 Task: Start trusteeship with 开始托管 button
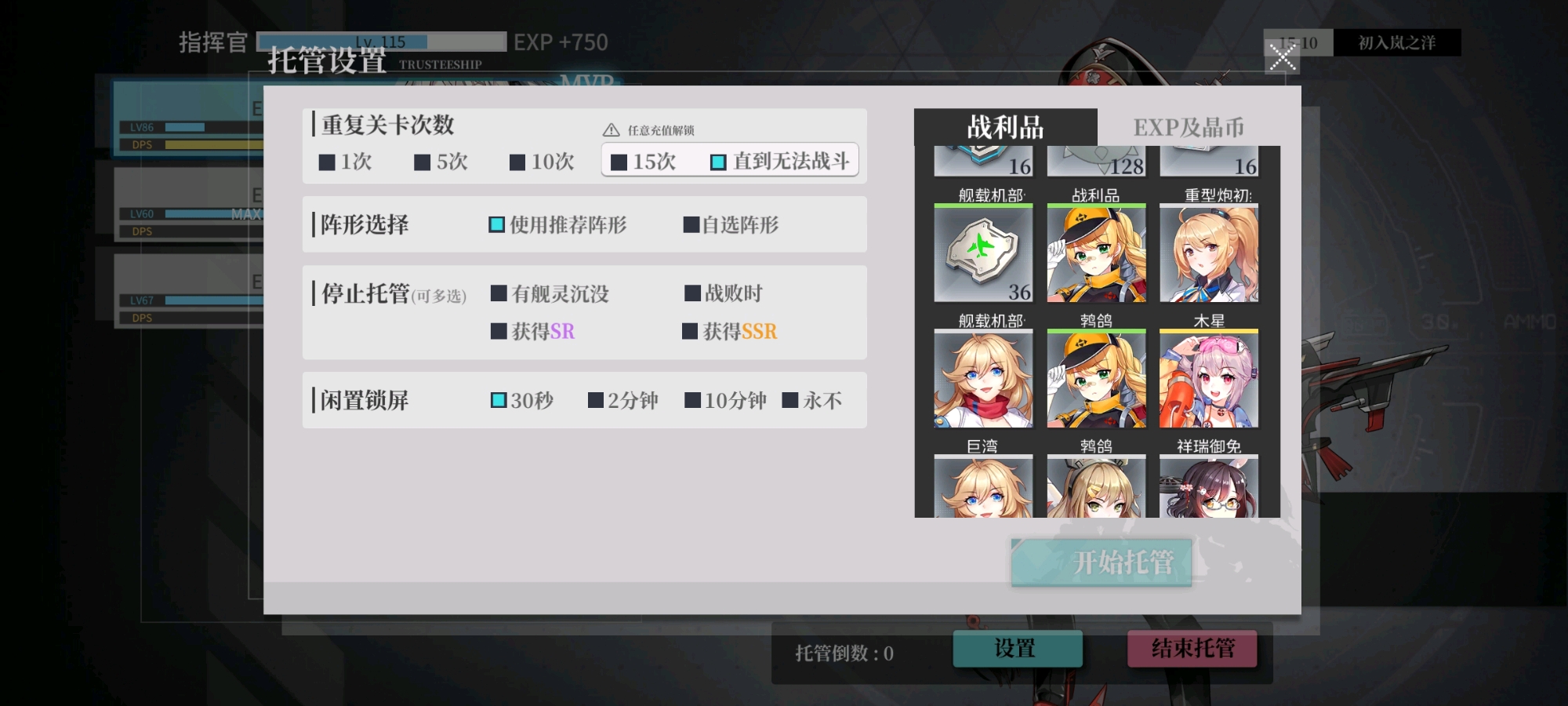pos(1102,562)
